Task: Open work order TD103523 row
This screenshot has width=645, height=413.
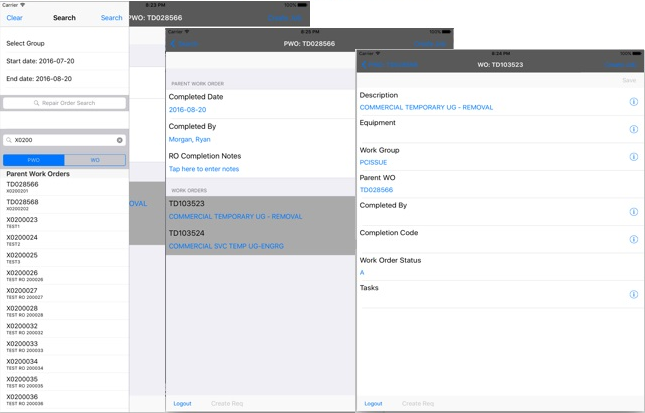Action: tap(260, 210)
